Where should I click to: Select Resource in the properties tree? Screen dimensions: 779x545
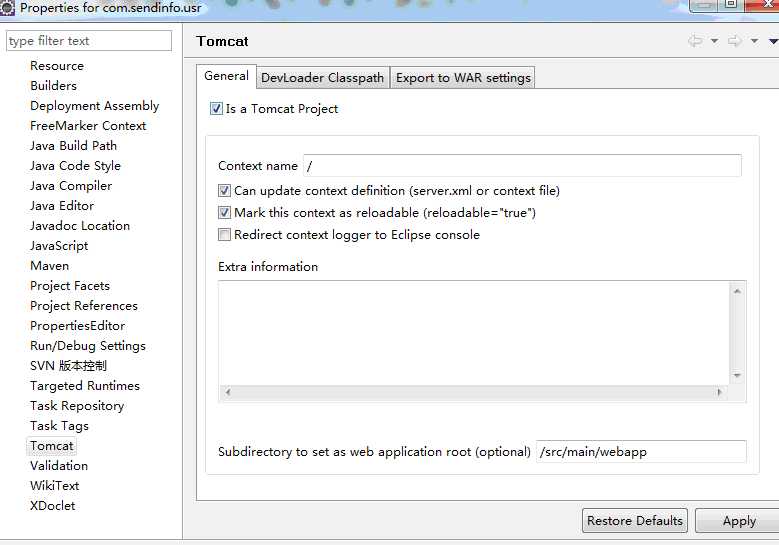[57, 66]
